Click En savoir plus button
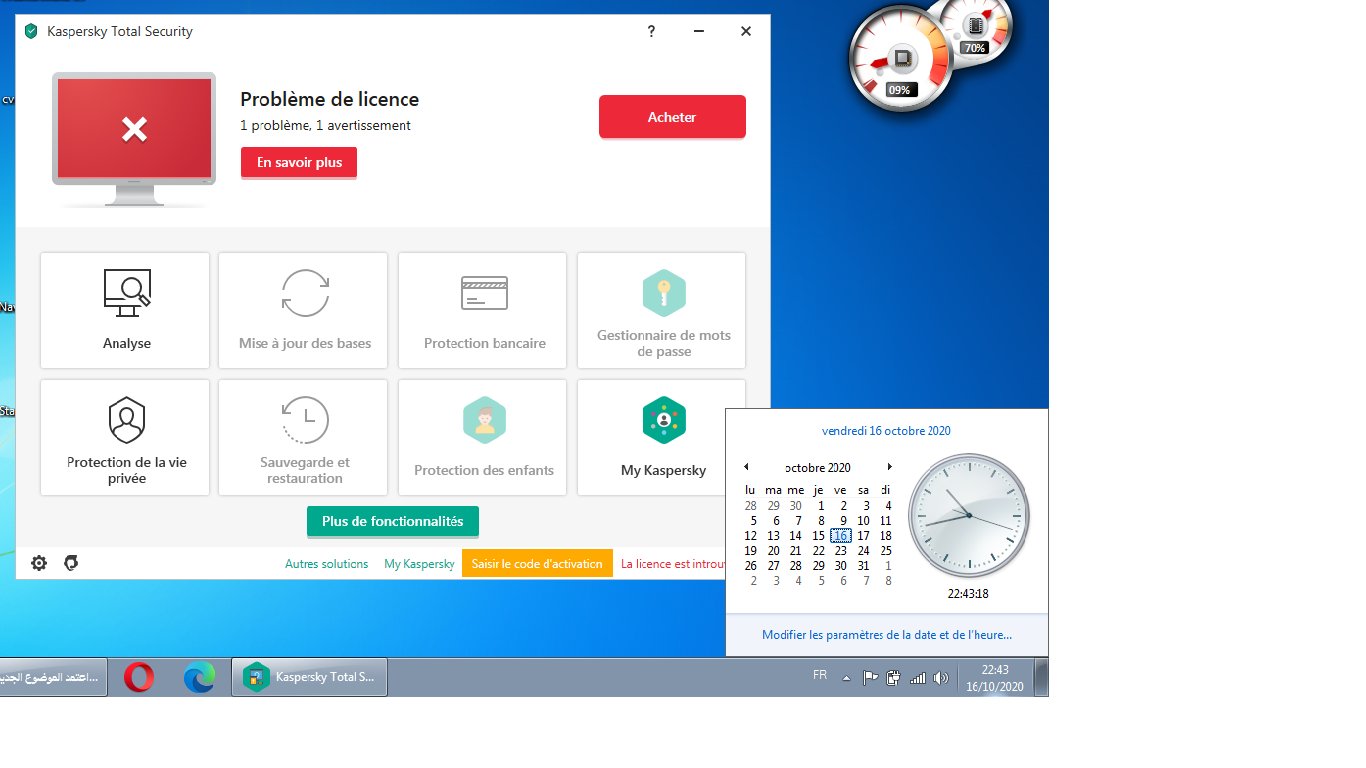Screen dimensions: 1366x768 pos(299,163)
